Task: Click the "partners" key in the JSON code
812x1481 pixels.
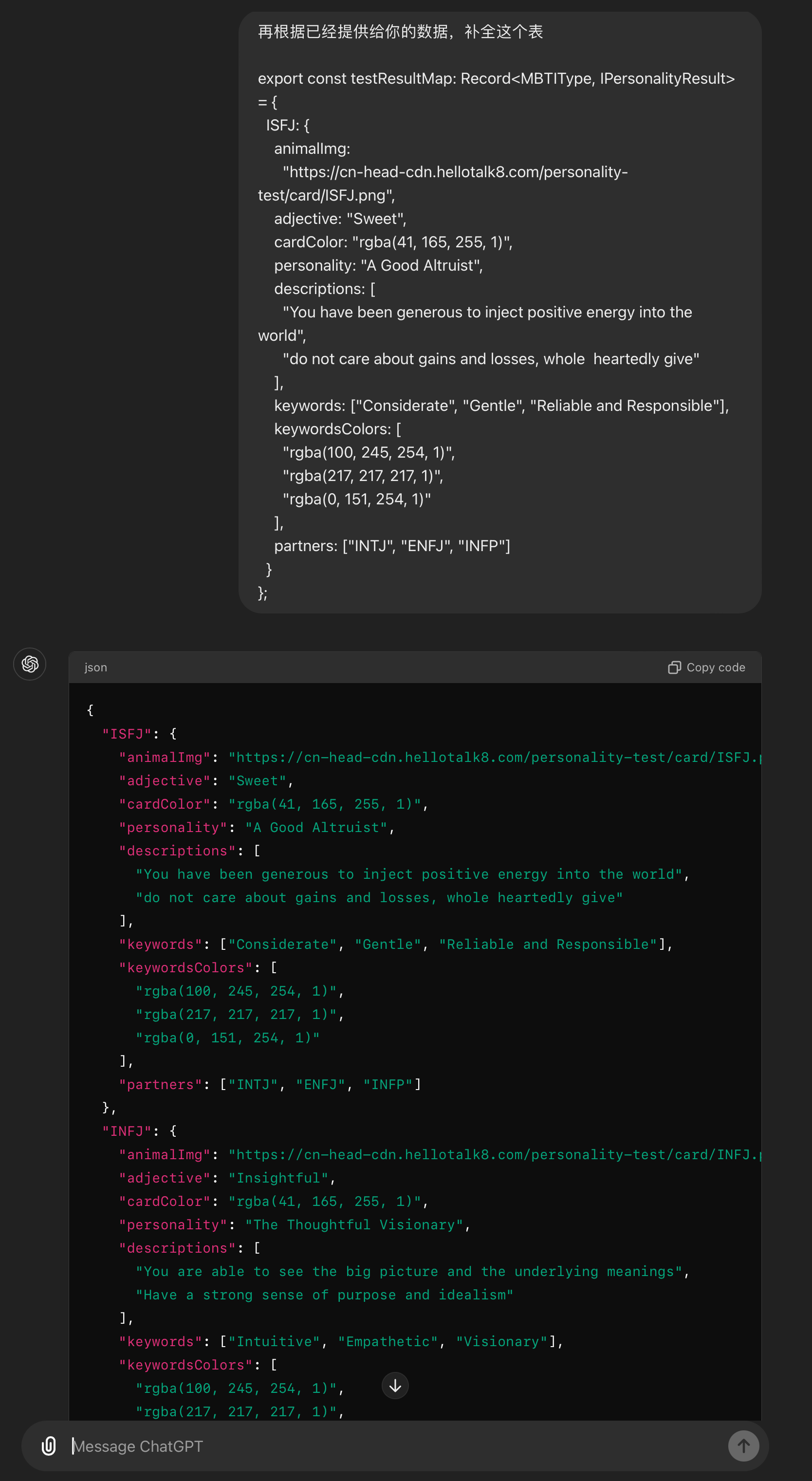Action: click(x=161, y=1084)
